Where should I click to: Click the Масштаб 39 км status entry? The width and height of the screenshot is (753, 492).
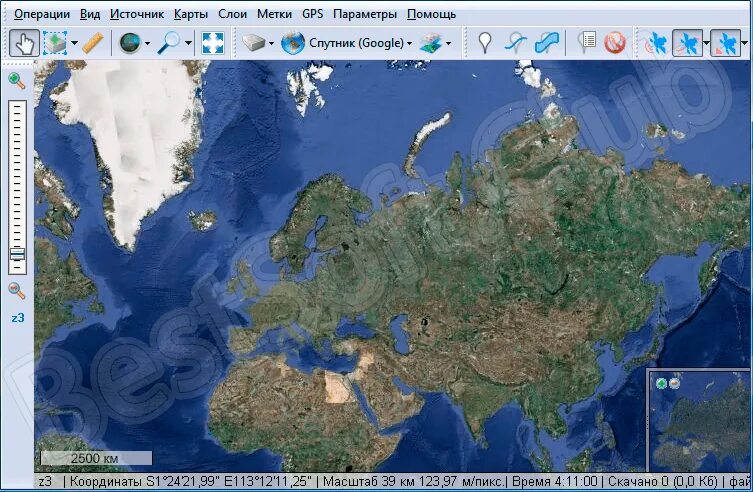(x=413, y=481)
